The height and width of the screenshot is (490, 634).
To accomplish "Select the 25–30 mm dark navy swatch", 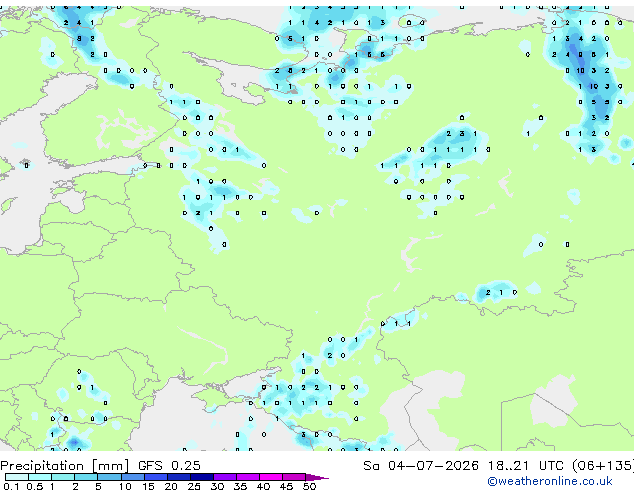I will click(x=202, y=477).
